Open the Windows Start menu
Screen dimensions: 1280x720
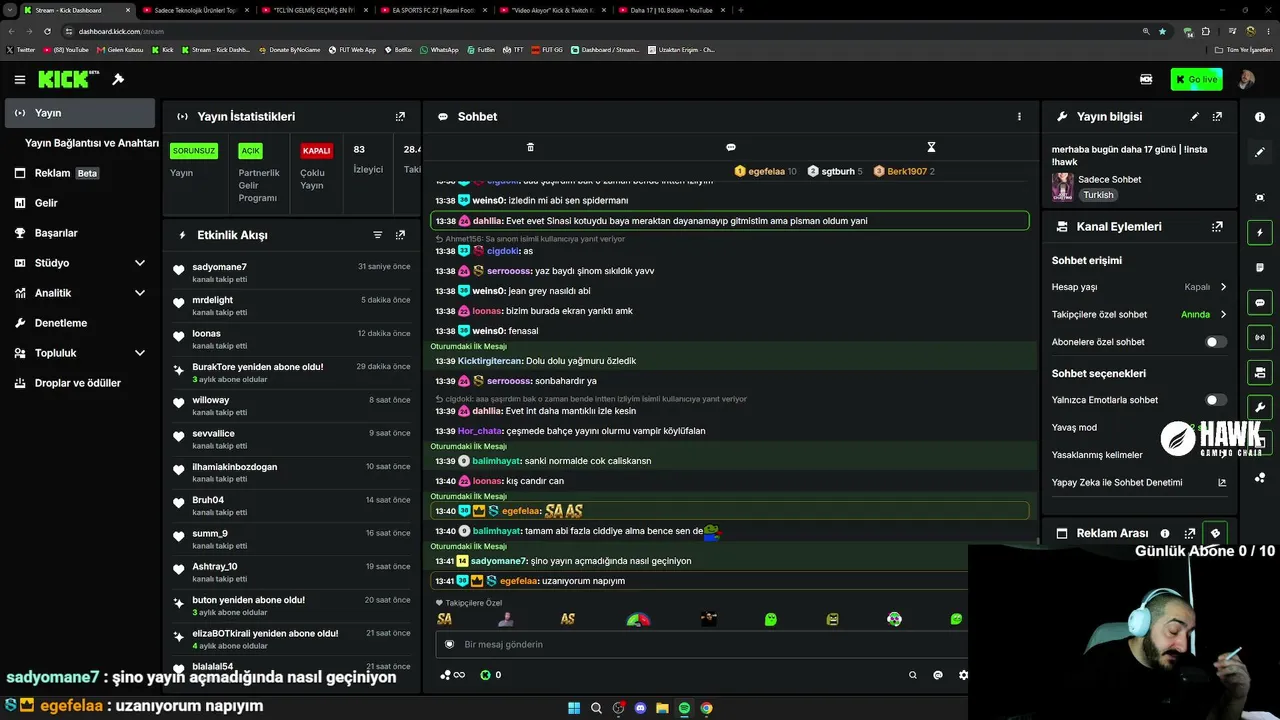pyautogui.click(x=574, y=709)
